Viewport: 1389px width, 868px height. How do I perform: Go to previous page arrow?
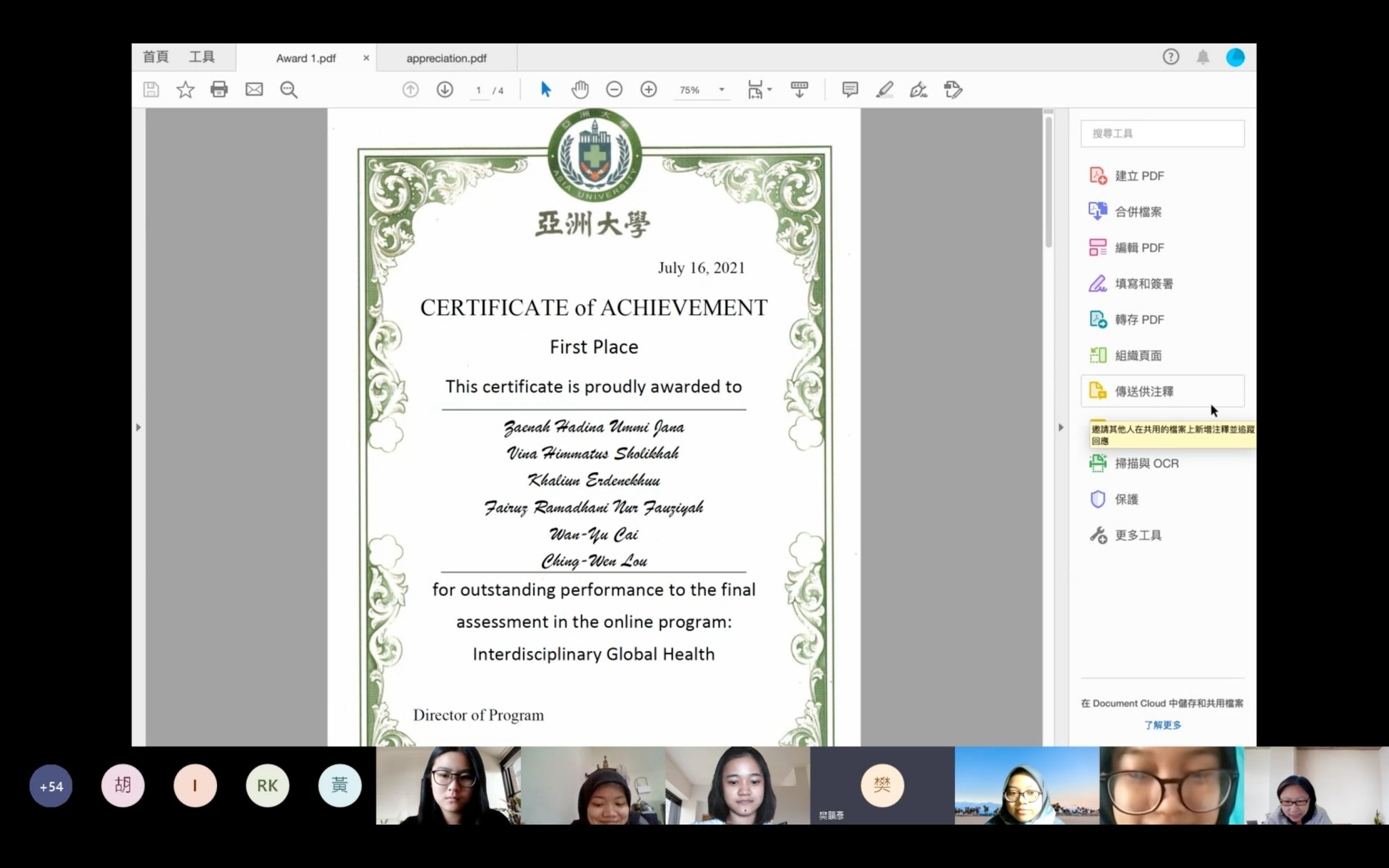point(410,90)
